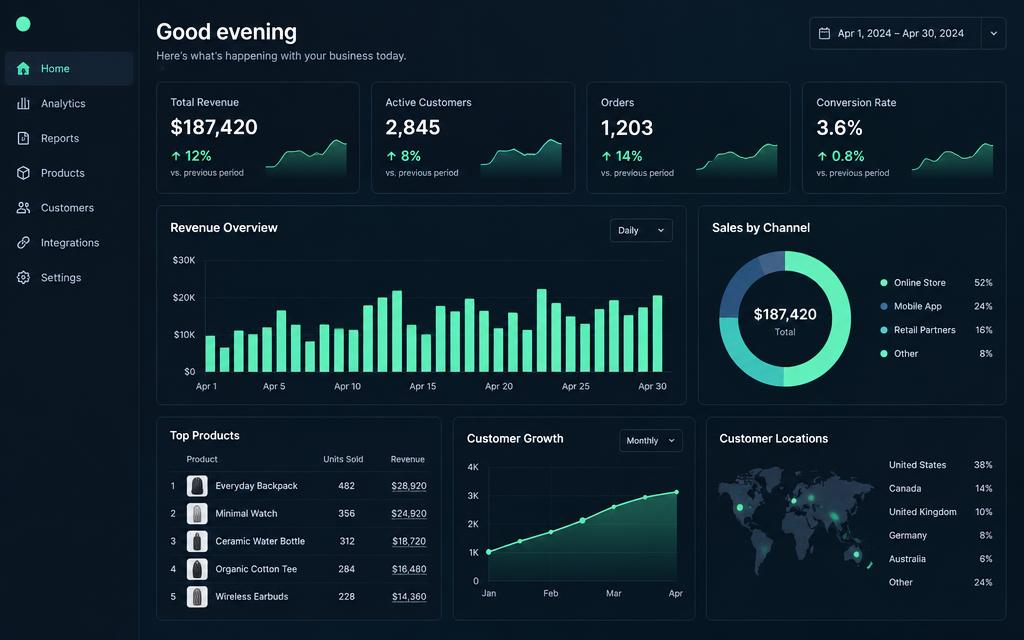Click the $18,720 revenue link
1024x640 pixels.
point(409,541)
